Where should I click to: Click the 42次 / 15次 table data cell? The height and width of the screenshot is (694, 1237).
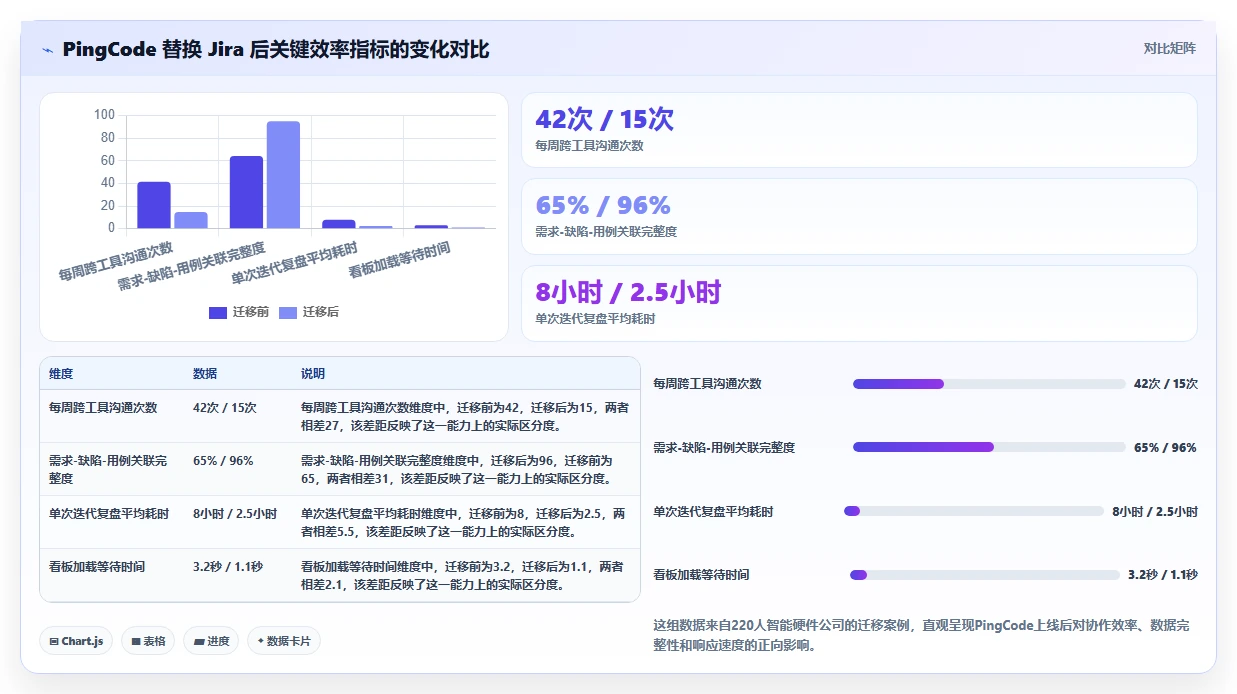225,408
